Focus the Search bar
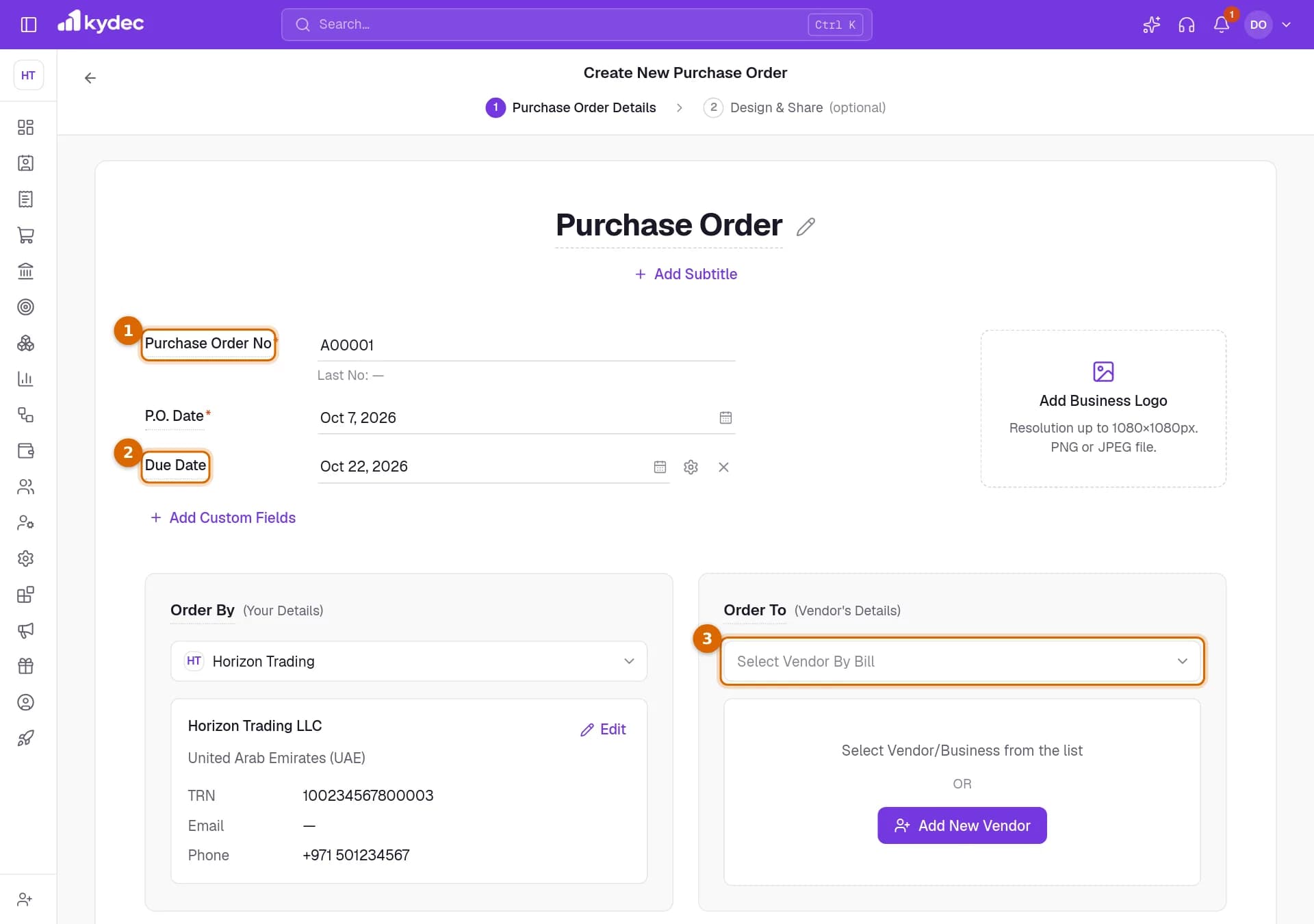Screen dimensions: 1314x924 [x=576, y=25]
